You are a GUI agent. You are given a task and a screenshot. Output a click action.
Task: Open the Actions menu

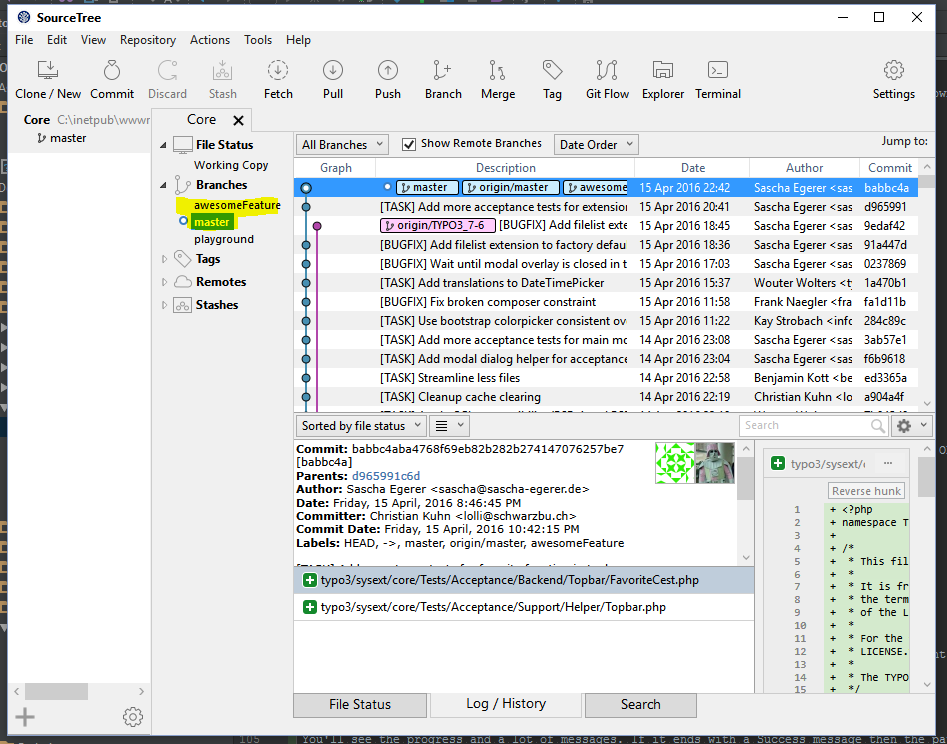point(210,40)
